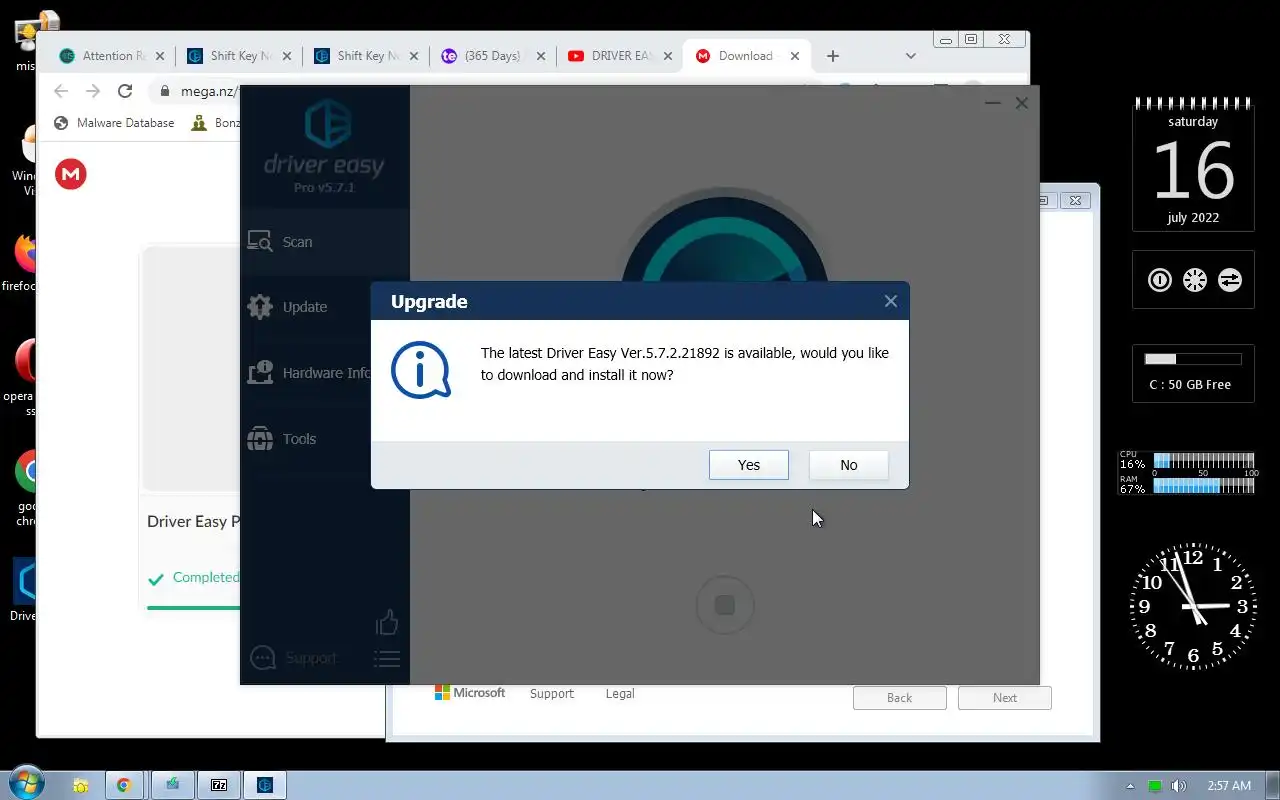Open a new Chrome tab
Viewport: 1280px width, 800px height.
click(832, 56)
